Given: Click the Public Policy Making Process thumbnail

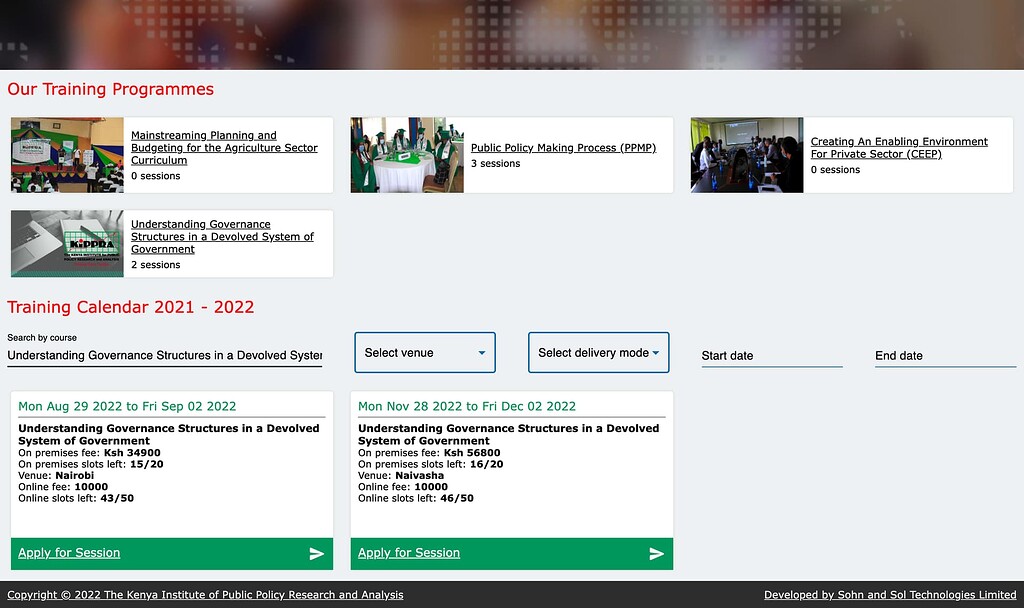Looking at the screenshot, I should 407,155.
